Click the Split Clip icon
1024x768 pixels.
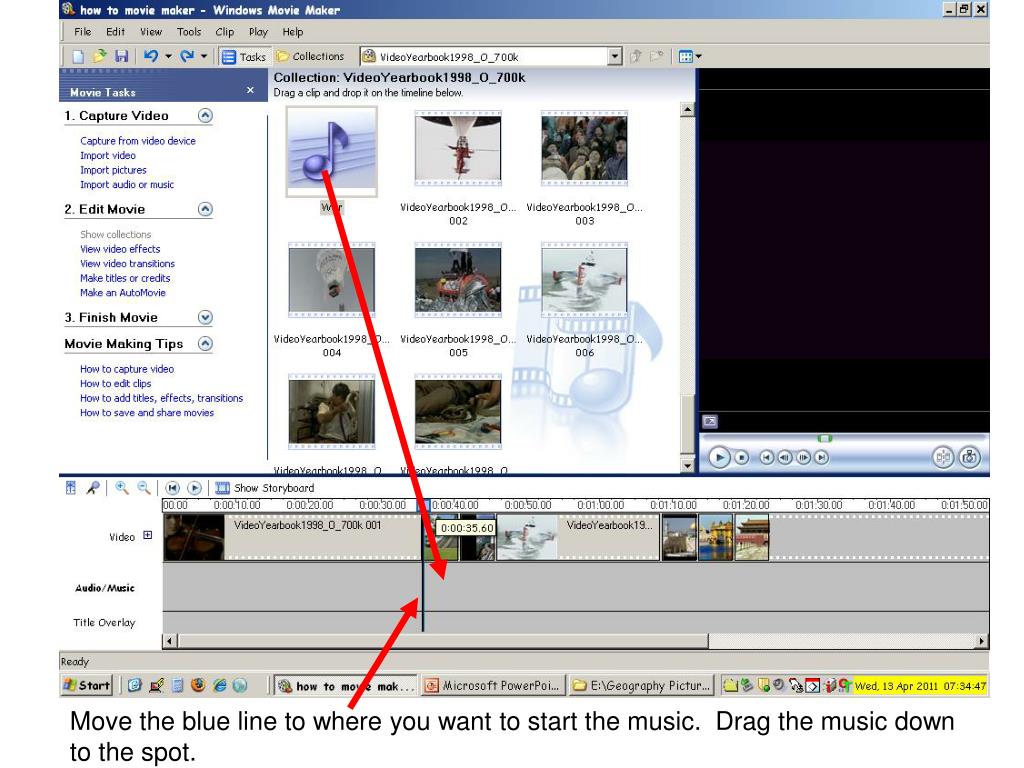tap(942, 457)
